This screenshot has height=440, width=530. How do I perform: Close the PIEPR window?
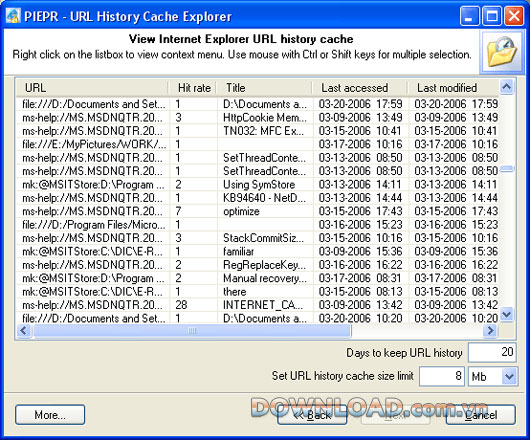(514, 16)
